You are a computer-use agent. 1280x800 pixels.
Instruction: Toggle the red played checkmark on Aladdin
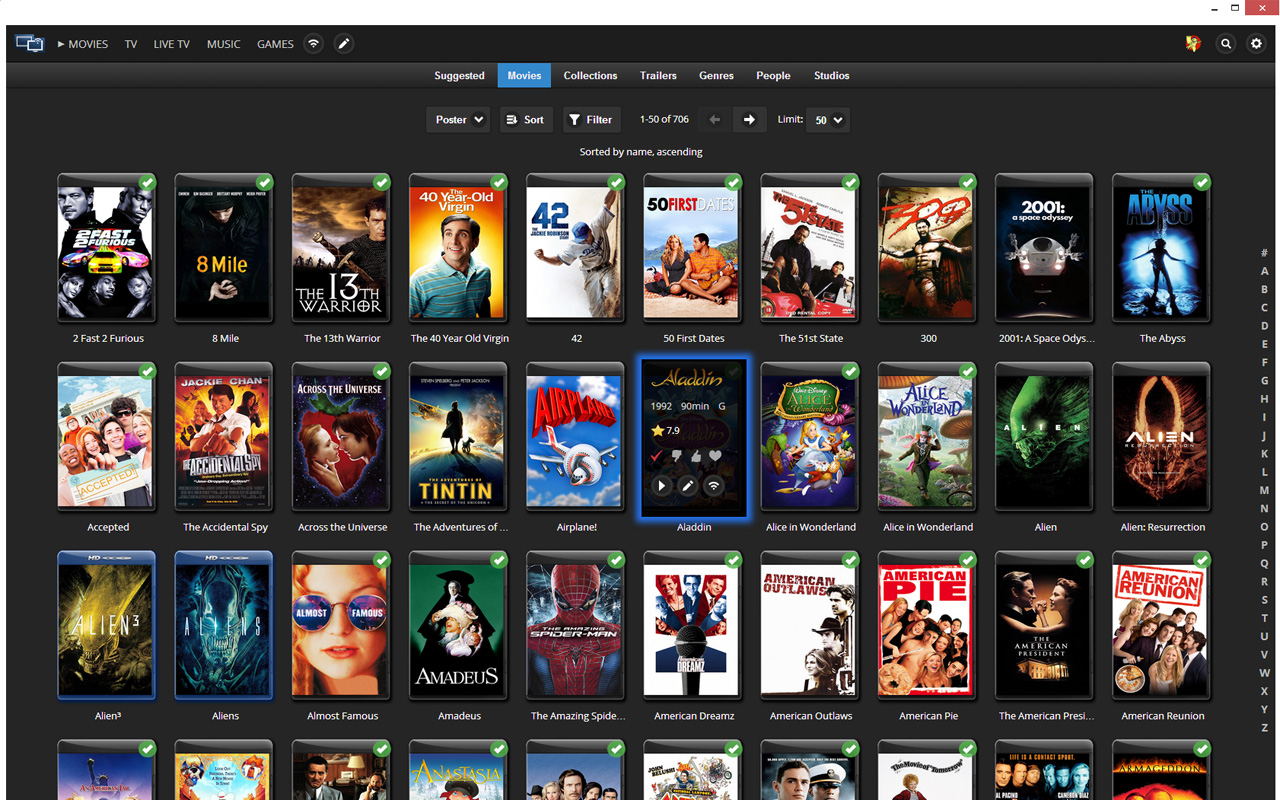click(657, 456)
